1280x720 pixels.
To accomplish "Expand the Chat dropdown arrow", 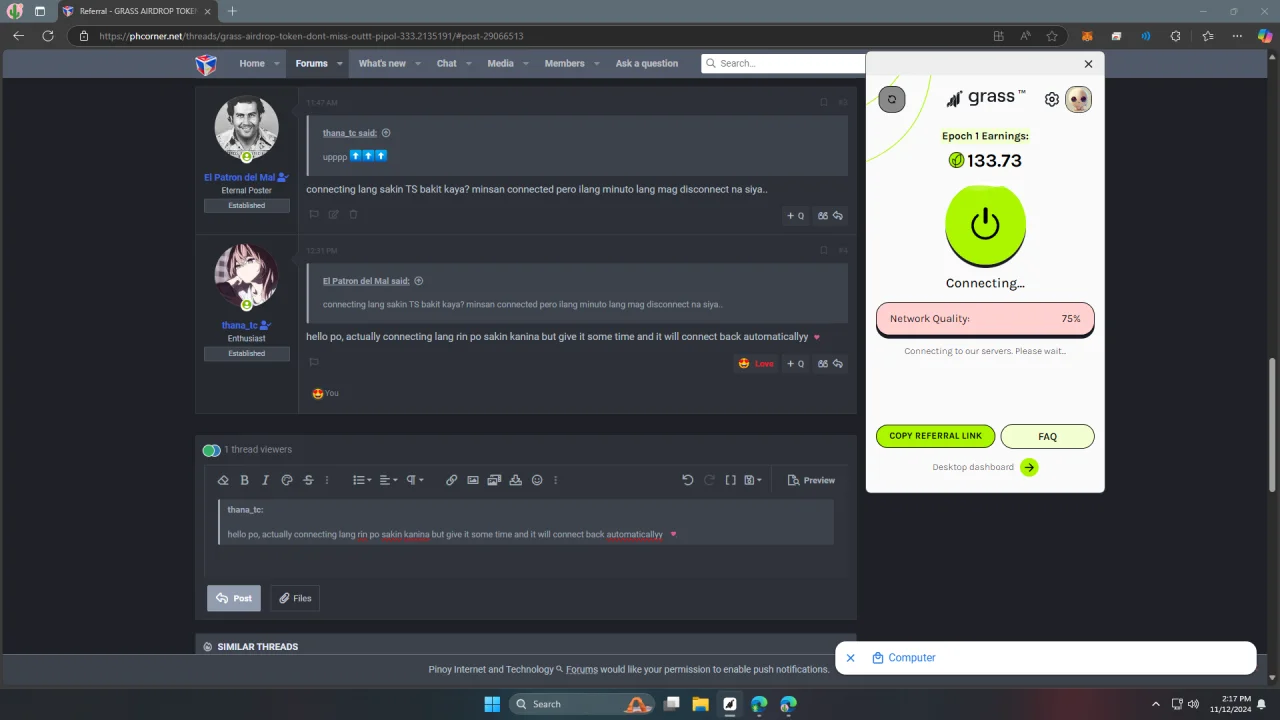I will coord(469,63).
